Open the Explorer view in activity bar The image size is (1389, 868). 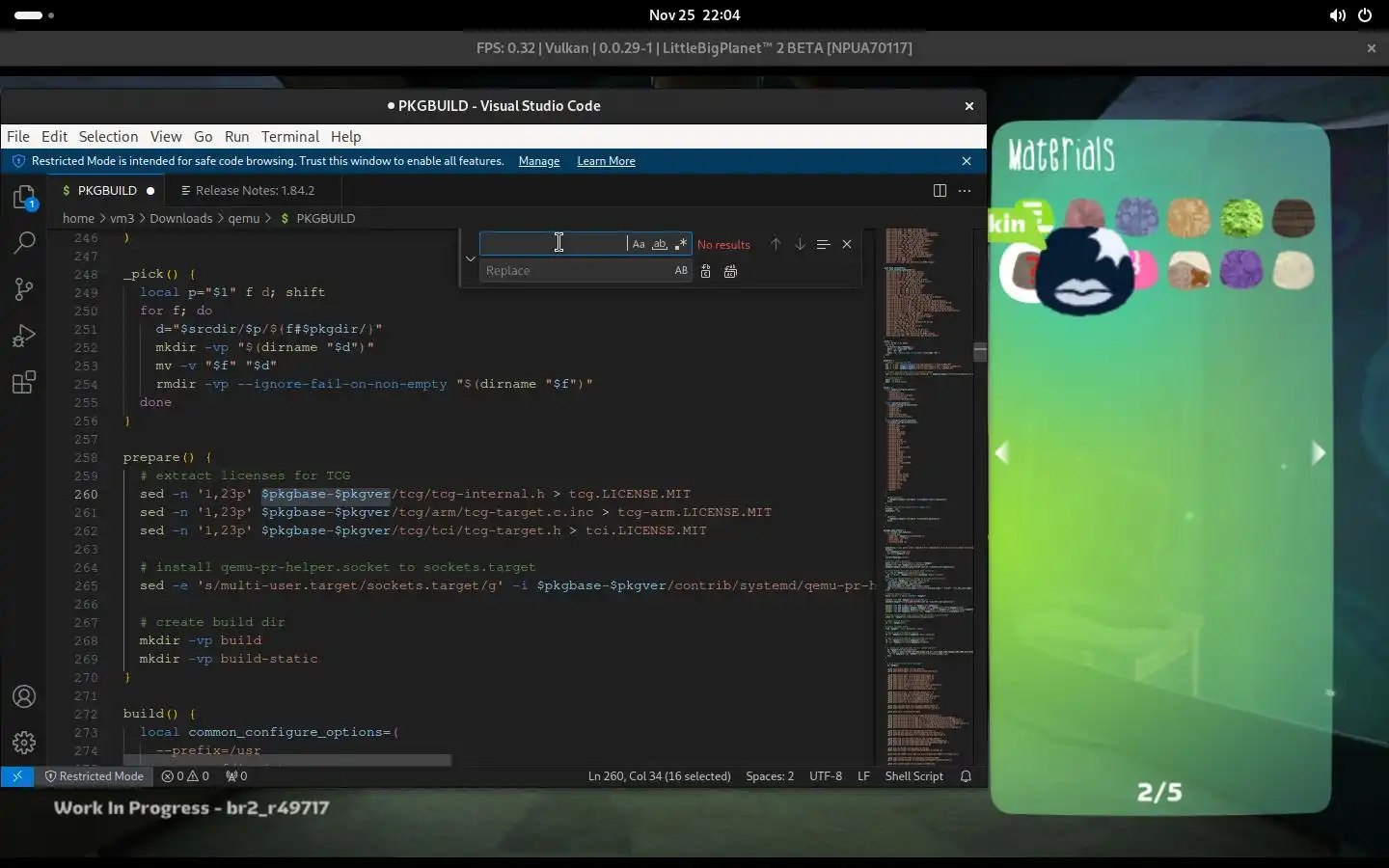pyautogui.click(x=24, y=198)
